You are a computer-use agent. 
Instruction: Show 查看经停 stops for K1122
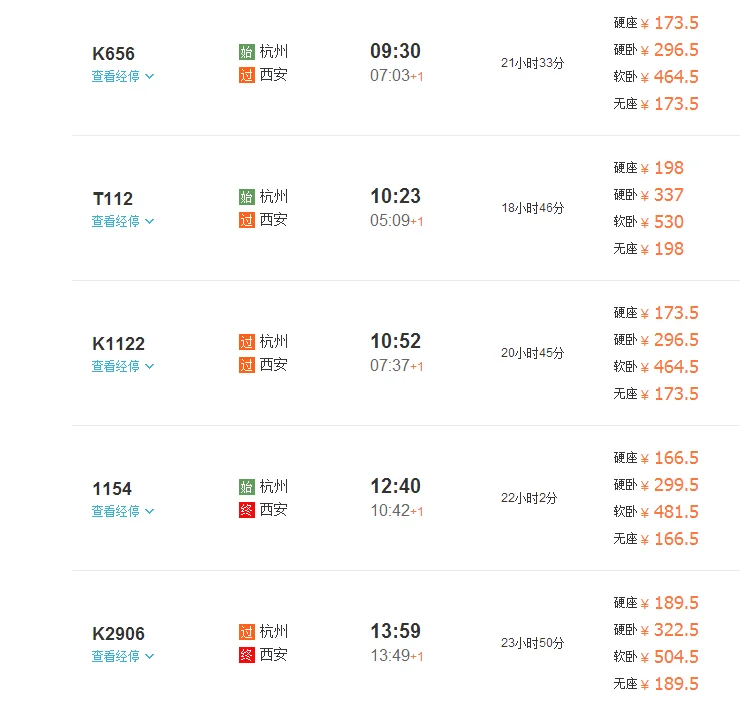[x=123, y=366]
